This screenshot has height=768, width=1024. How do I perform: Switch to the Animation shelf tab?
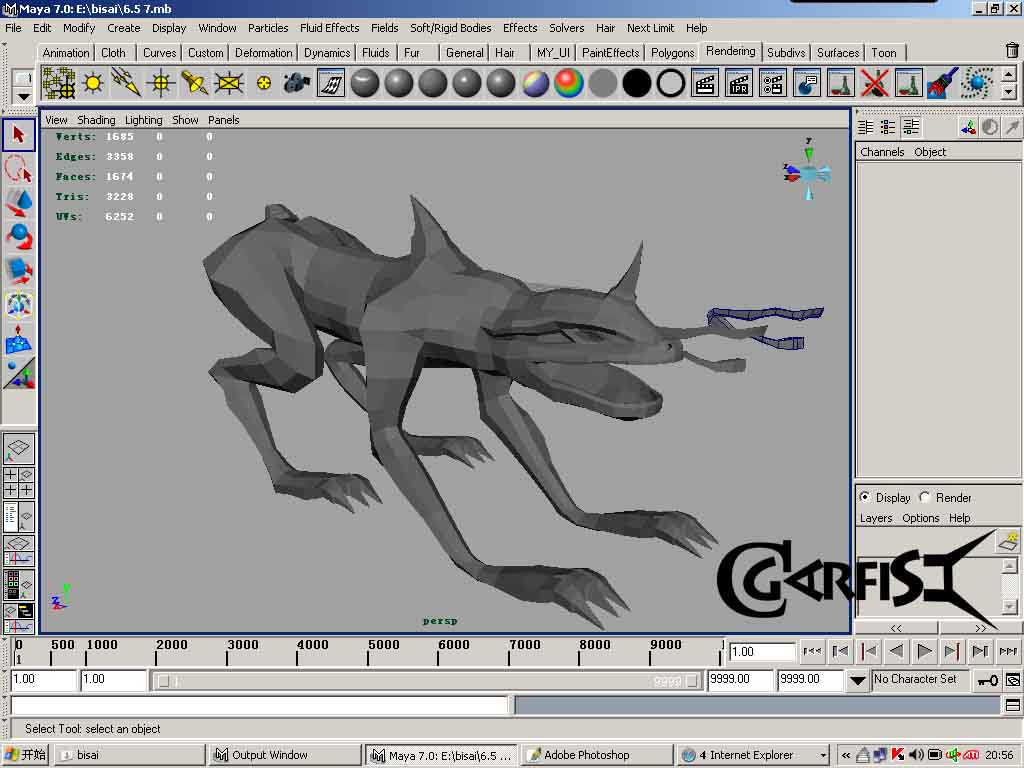(x=65, y=53)
